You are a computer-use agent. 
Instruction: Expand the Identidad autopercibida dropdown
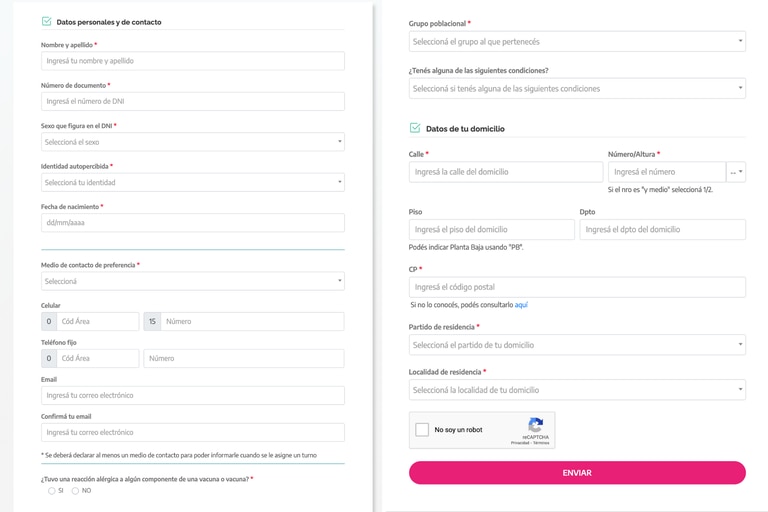192,182
